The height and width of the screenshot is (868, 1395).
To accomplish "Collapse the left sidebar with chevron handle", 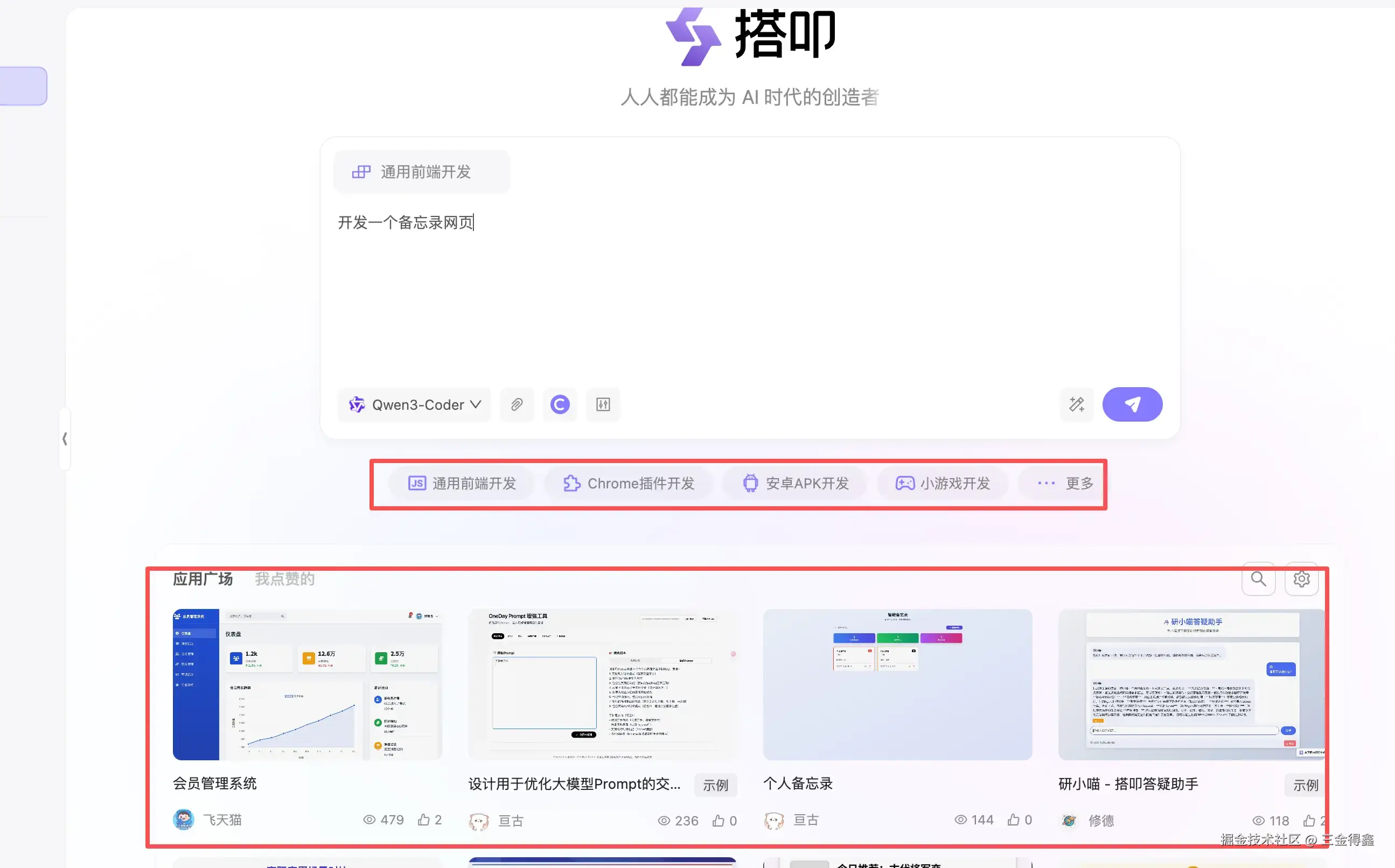I will (x=65, y=439).
